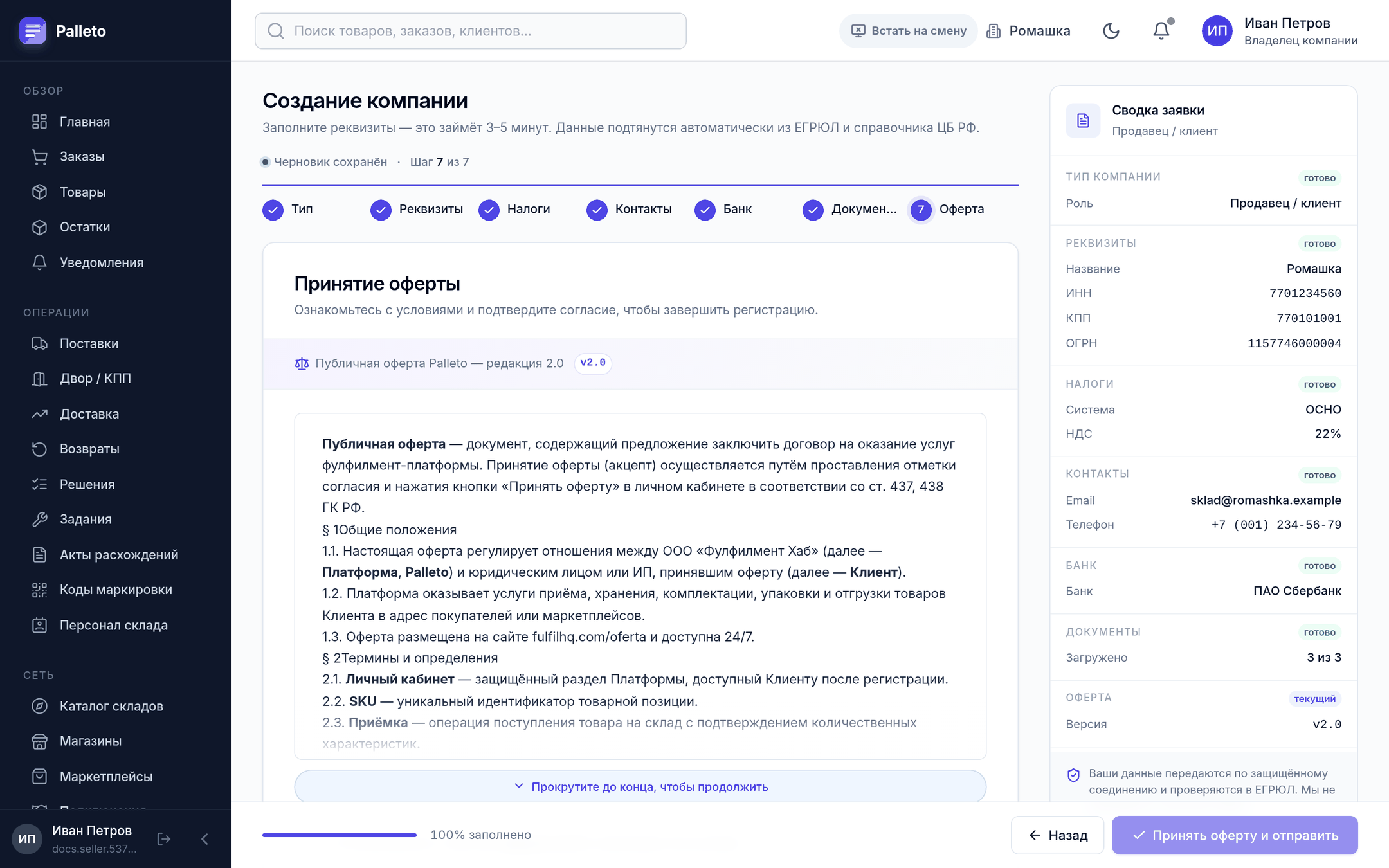Focus the Поиск товаров search field
Screen dimensions: 1389x868
point(471,31)
